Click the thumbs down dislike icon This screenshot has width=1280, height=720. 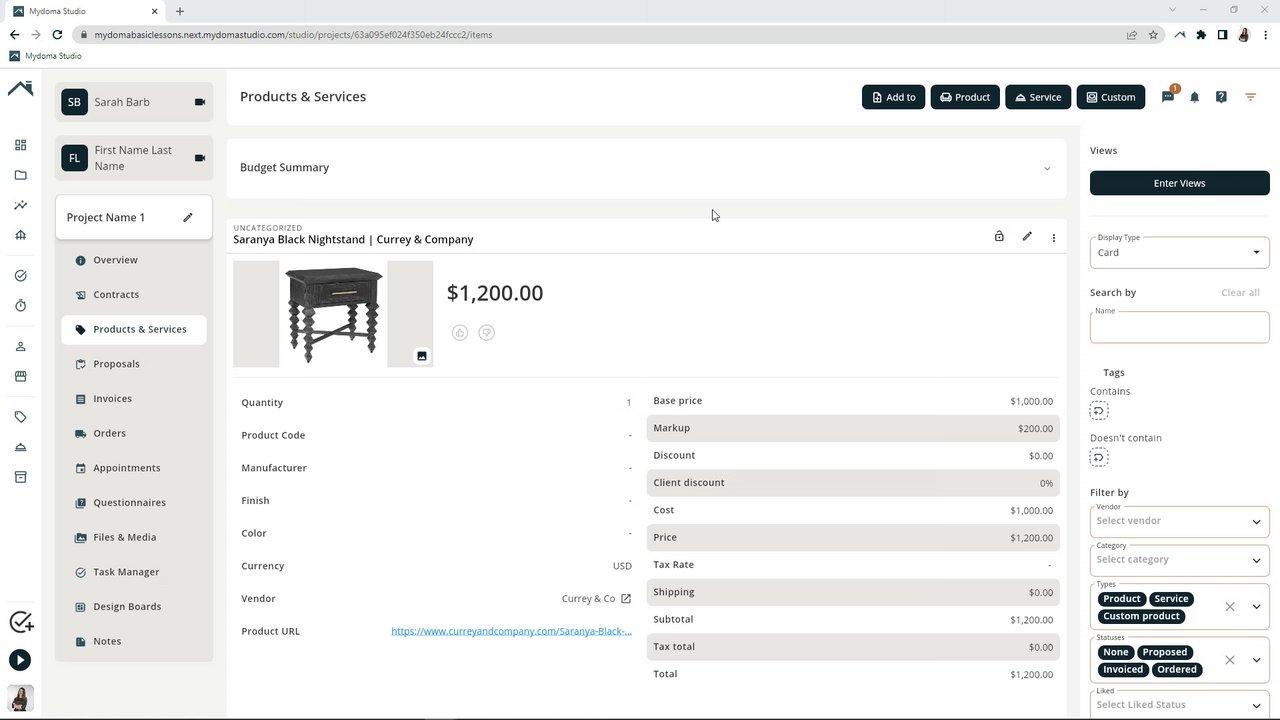pyautogui.click(x=487, y=333)
